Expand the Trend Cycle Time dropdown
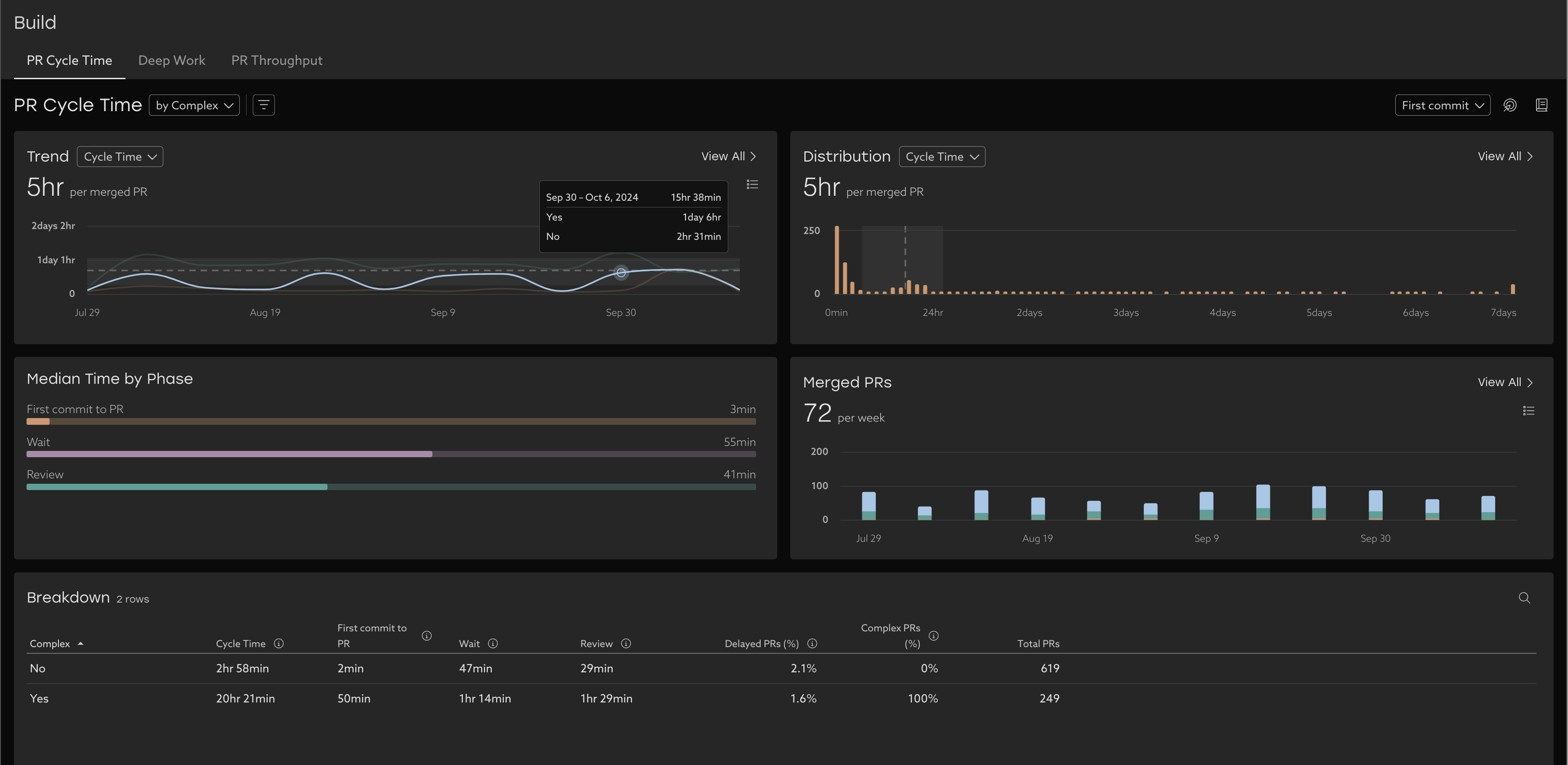This screenshot has height=765, width=1568. pyautogui.click(x=120, y=157)
